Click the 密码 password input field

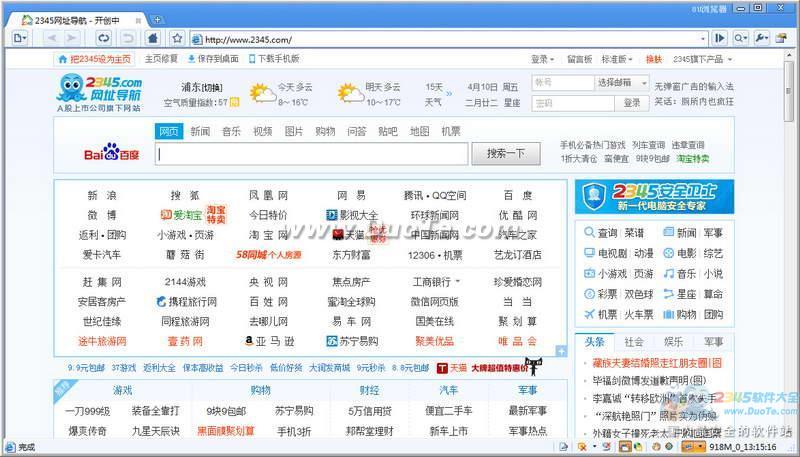coord(573,103)
